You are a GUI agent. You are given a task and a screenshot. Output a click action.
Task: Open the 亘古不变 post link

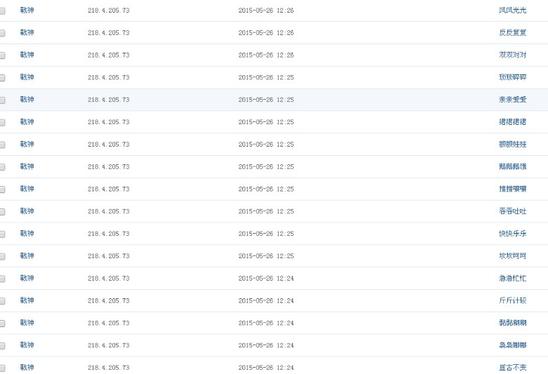pyautogui.click(x=512, y=367)
